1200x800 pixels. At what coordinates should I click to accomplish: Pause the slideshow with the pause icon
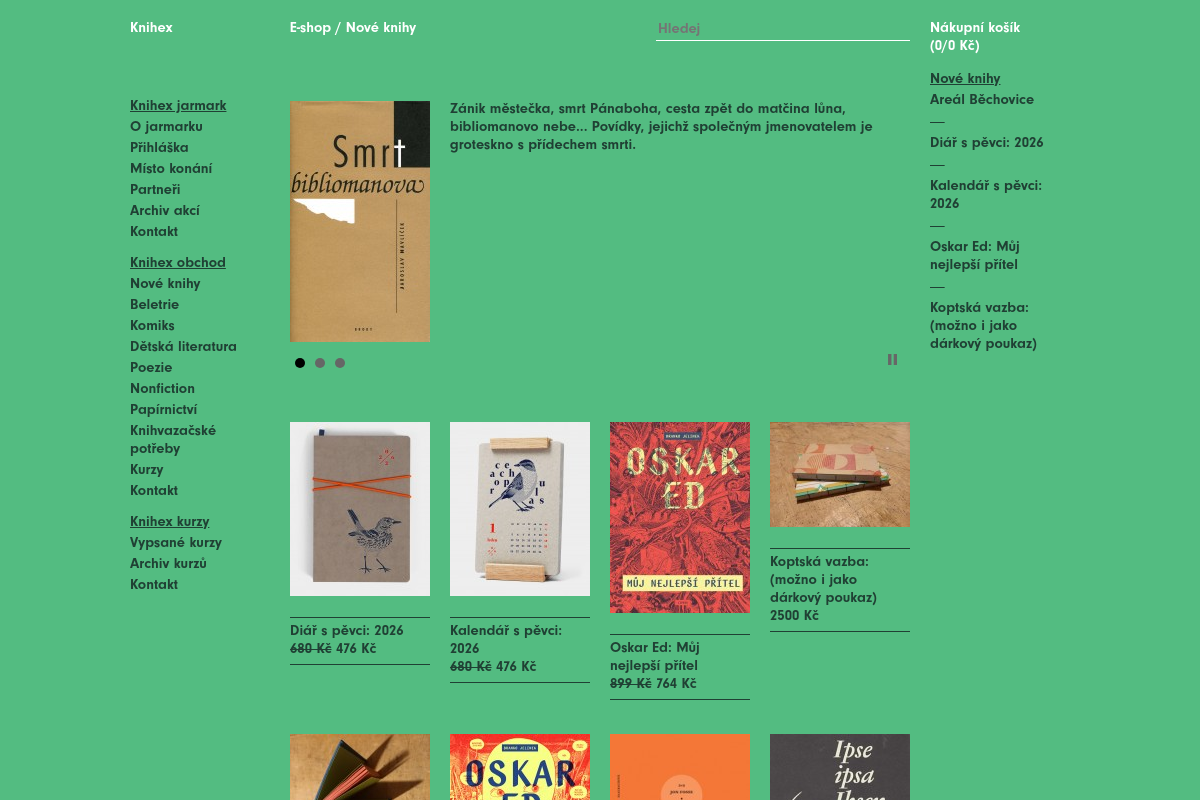pos(892,360)
